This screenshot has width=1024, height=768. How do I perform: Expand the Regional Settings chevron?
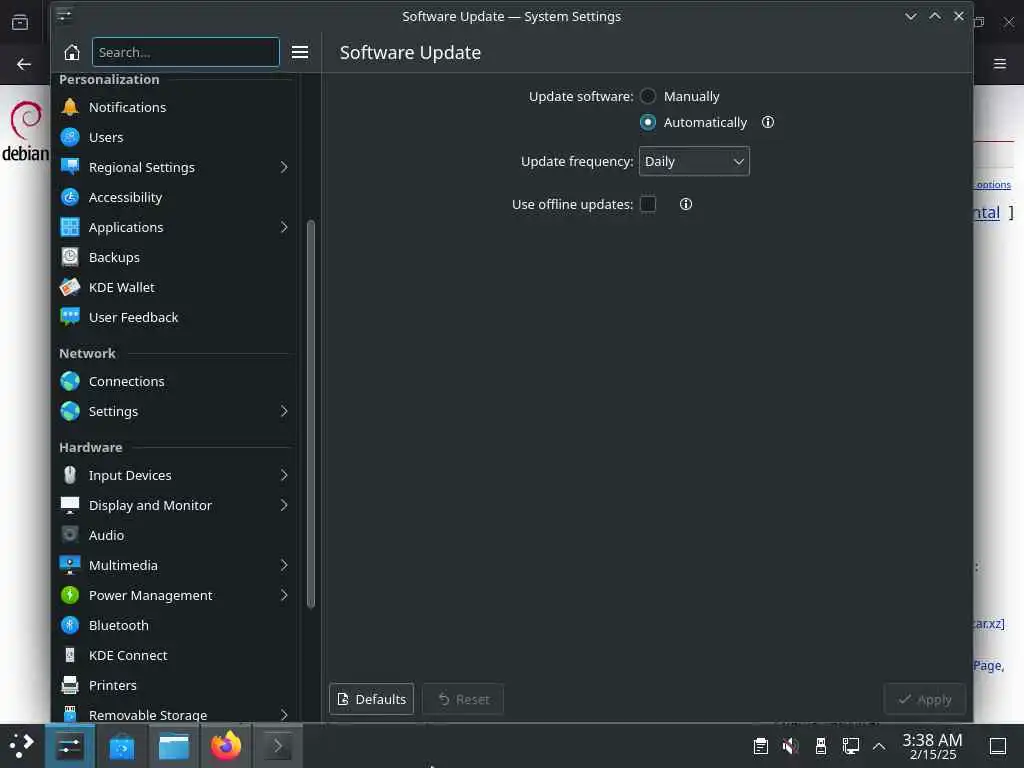click(284, 167)
